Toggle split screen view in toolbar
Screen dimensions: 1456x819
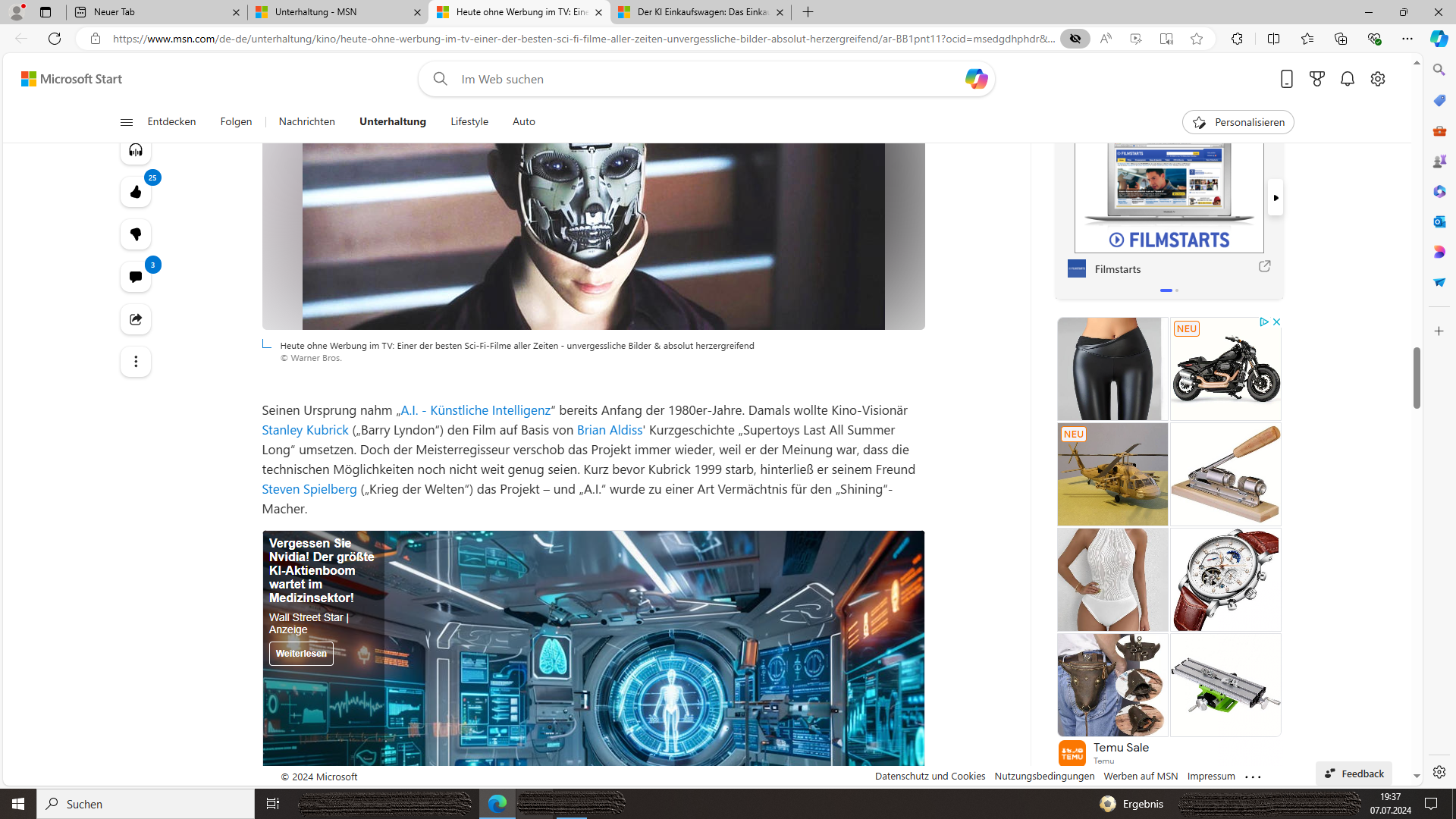click(x=1274, y=39)
